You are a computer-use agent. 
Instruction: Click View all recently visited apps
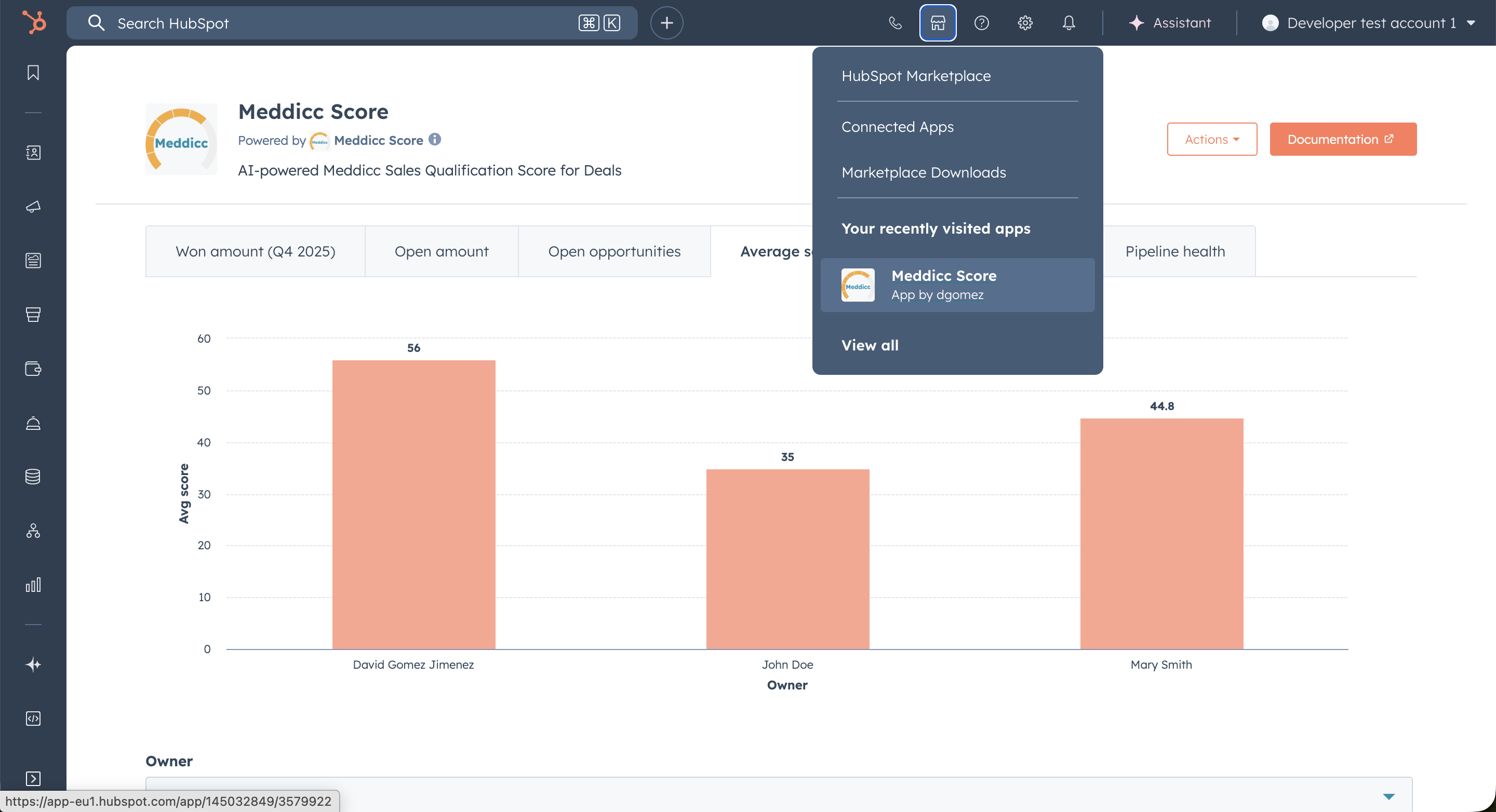pos(870,345)
